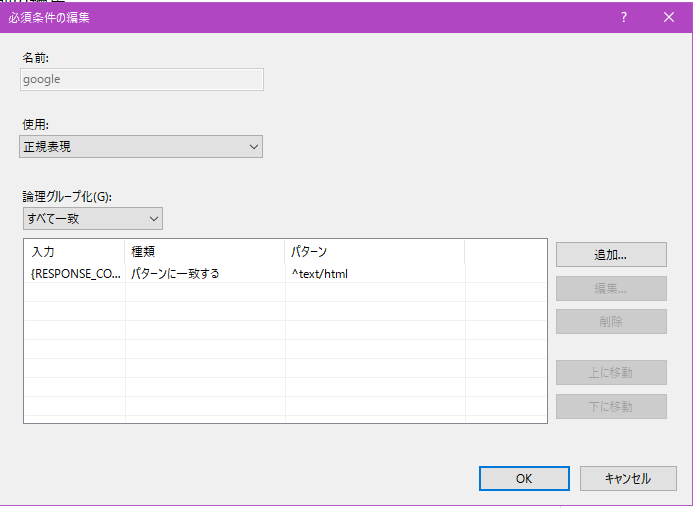
Task: Click the help question mark icon
Action: tap(624, 17)
